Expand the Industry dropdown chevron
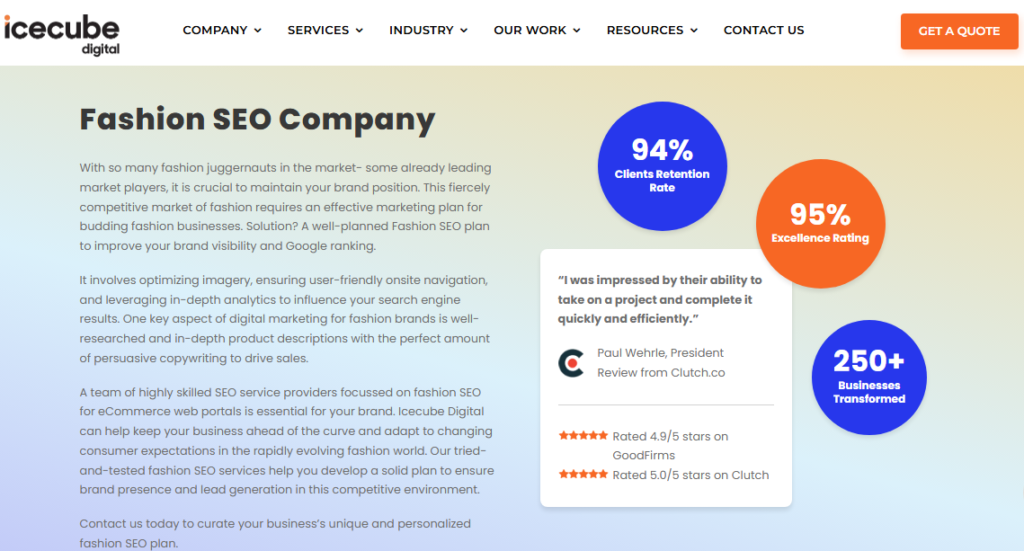This screenshot has height=551, width=1024. 464,31
